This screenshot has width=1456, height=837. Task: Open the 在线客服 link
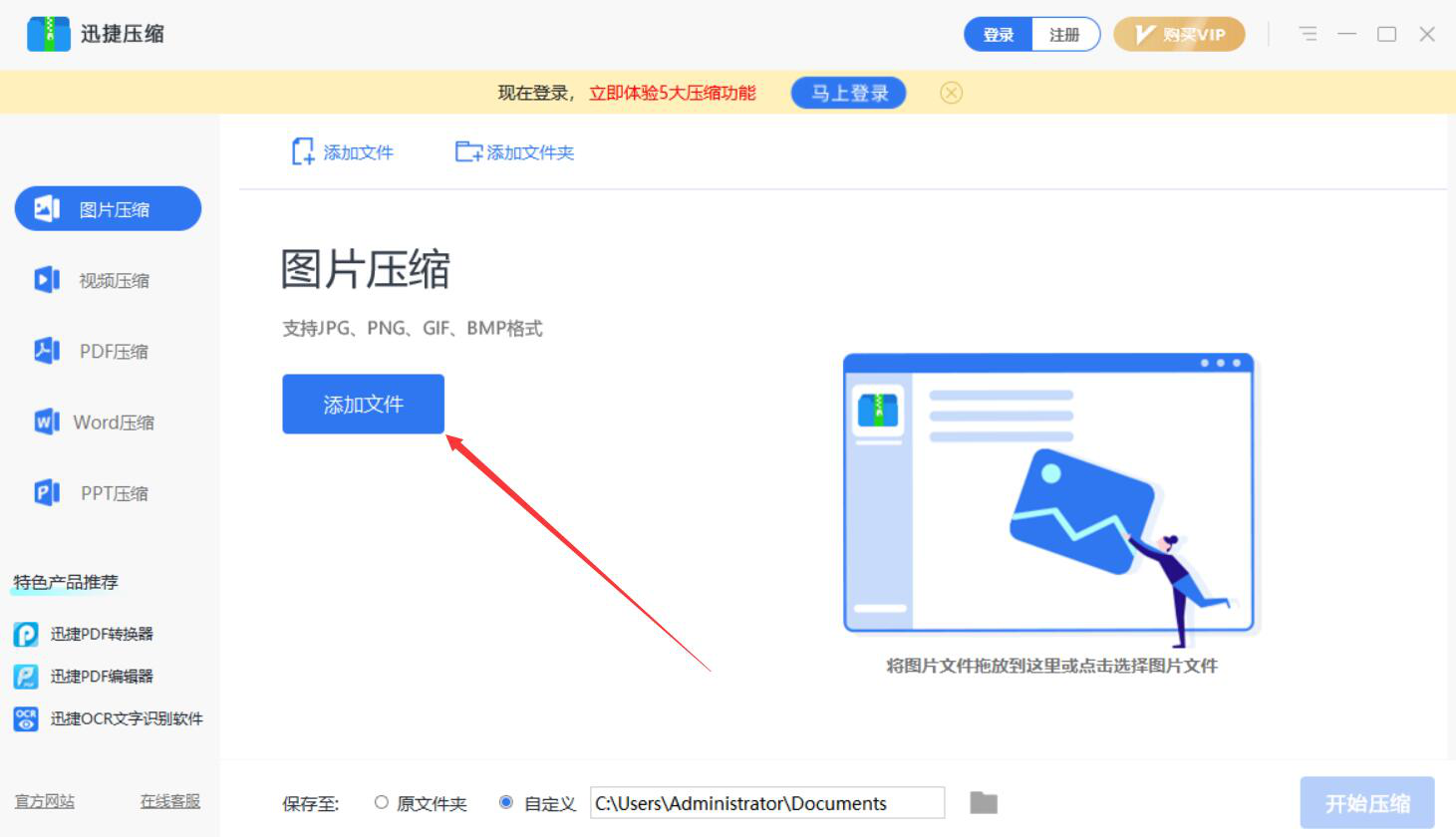[x=170, y=801]
